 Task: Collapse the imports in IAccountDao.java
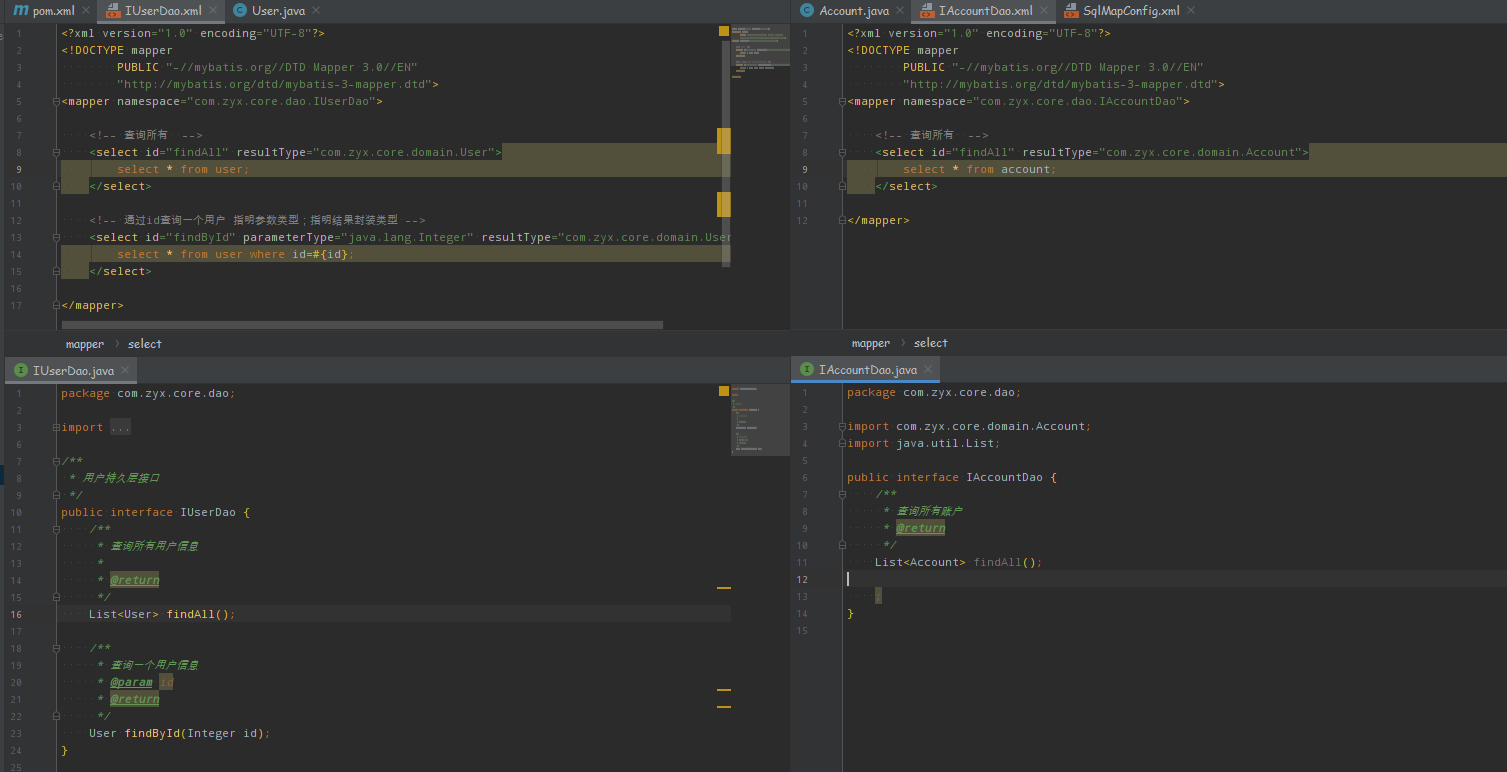841,426
